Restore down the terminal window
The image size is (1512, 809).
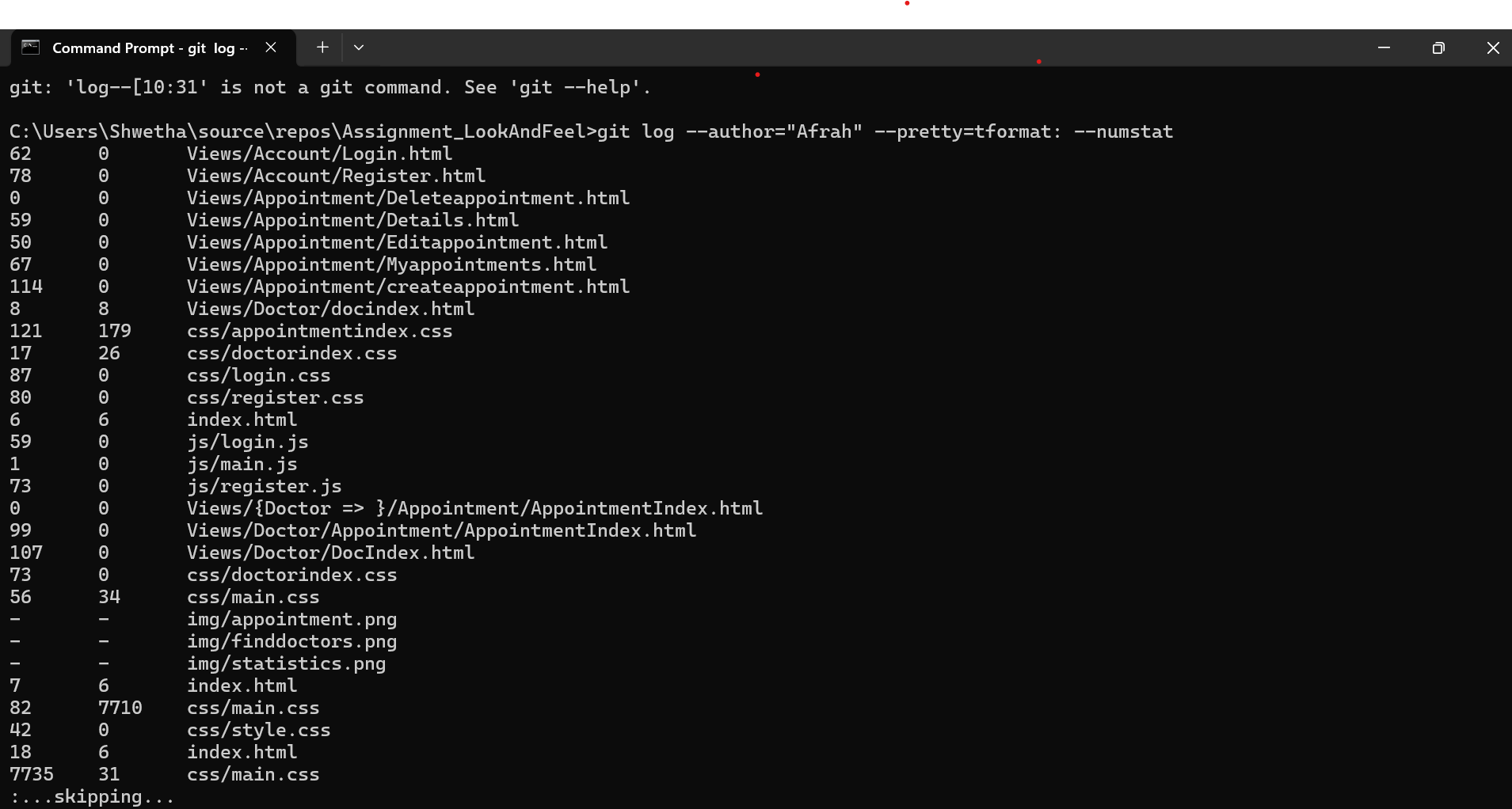pos(1438,47)
